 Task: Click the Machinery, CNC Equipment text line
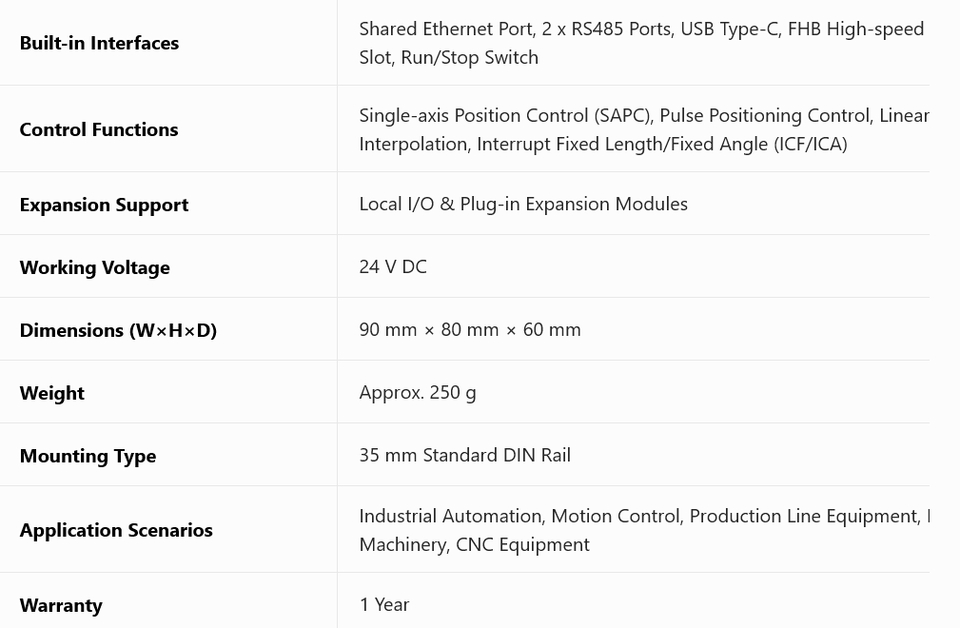pyautogui.click(x=474, y=545)
